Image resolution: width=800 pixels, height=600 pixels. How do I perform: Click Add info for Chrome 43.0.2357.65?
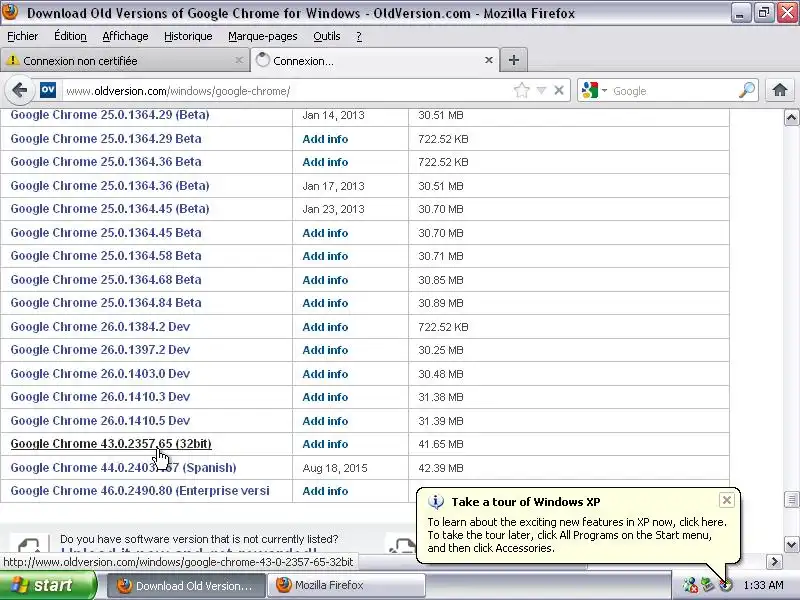coord(325,444)
